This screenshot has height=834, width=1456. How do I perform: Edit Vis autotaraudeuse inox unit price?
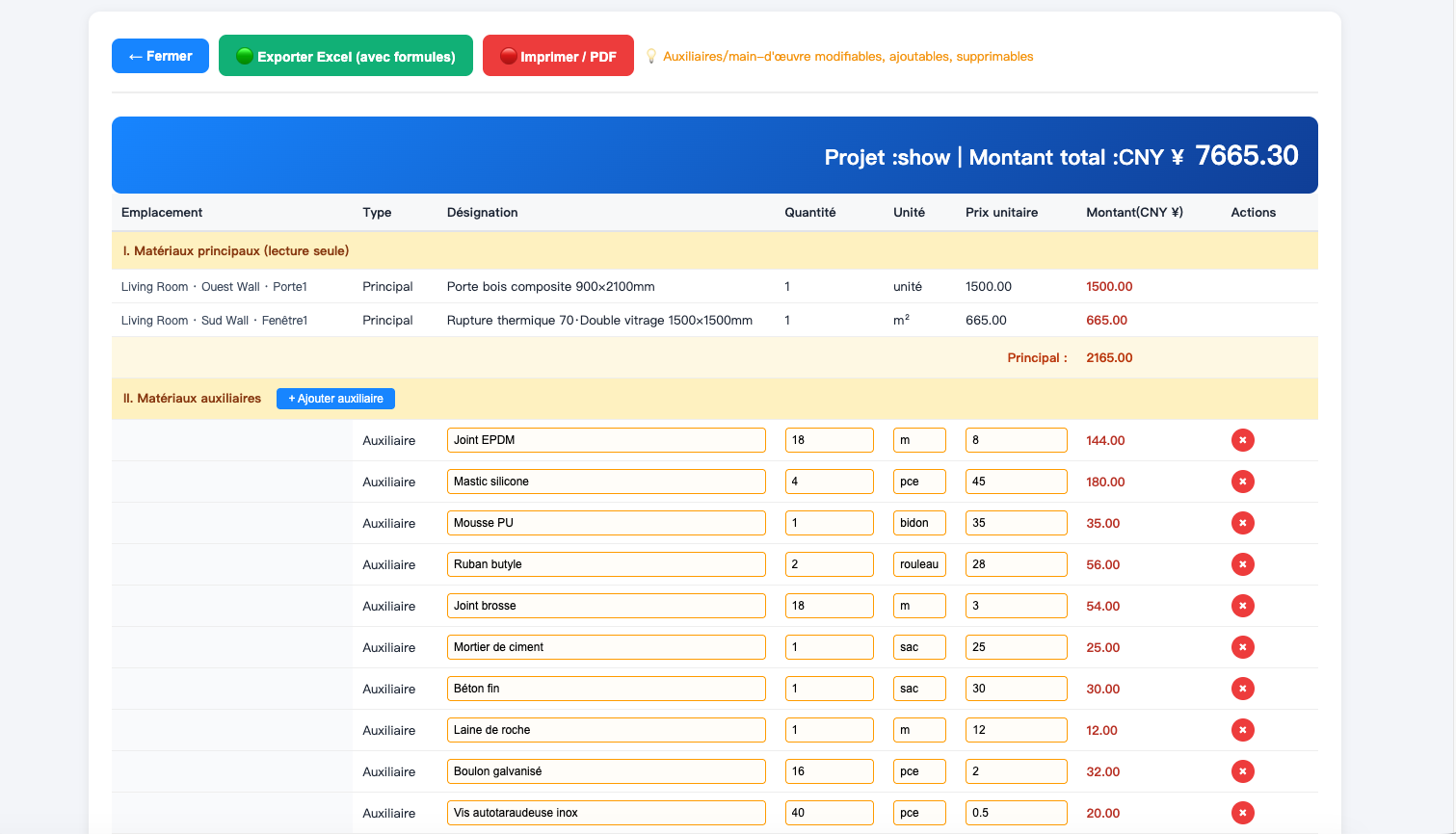(x=1017, y=813)
